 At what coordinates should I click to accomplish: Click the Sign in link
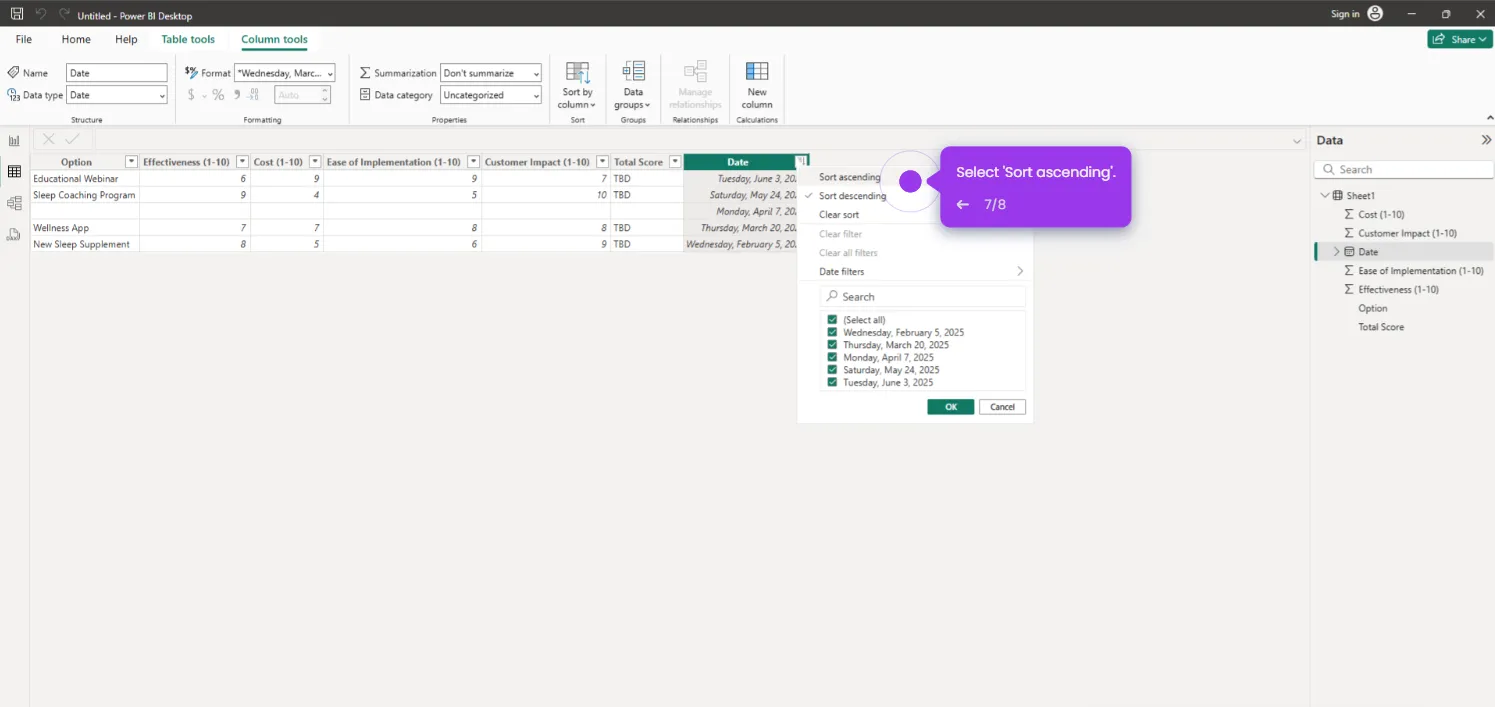coord(1345,14)
